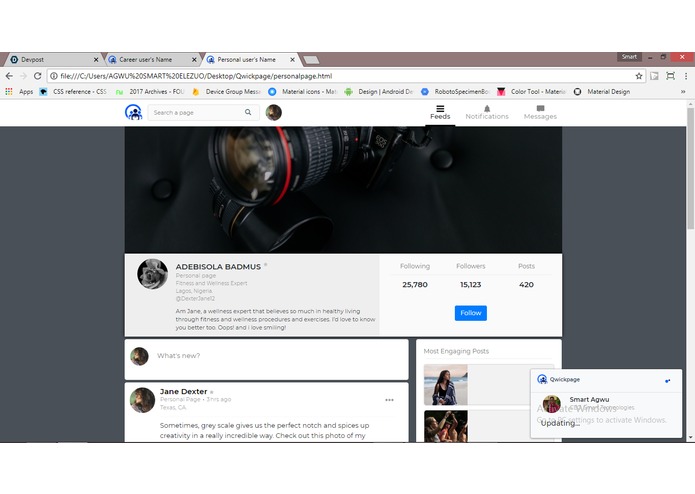The image size is (695, 494).
Task: Click in the Search a page field
Action: tap(203, 113)
